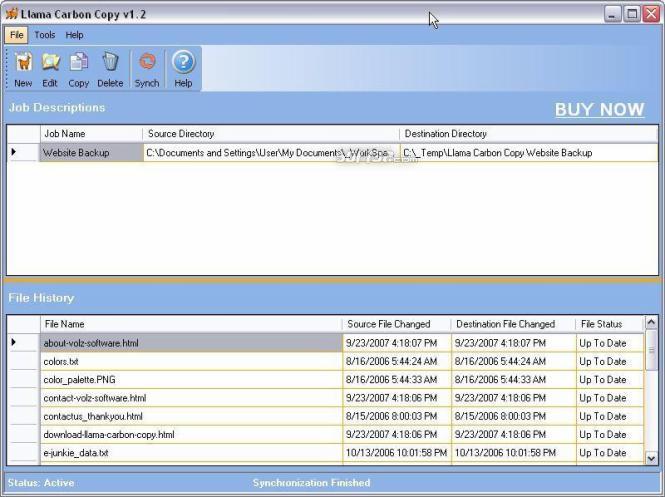Screen dimensions: 665x497
Task: Select e-junkie_data.txt file name
Action: tap(191, 452)
